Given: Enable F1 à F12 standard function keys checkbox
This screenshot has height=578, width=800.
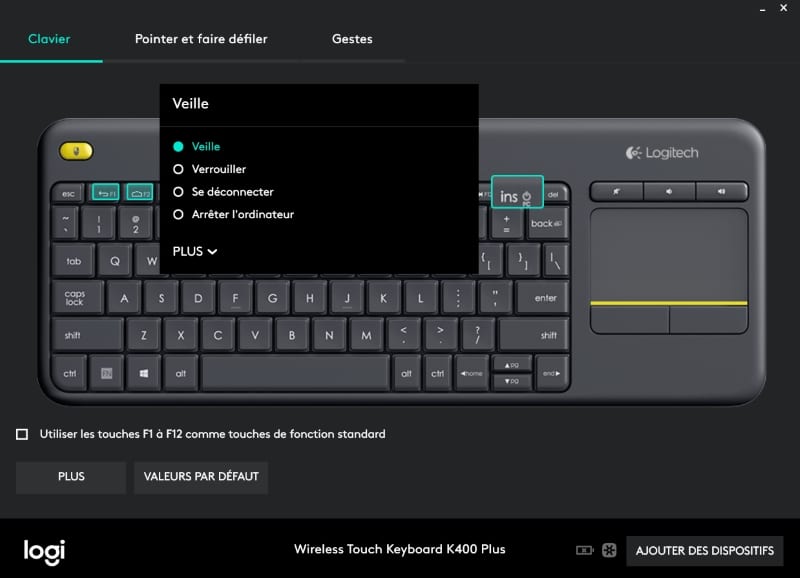Looking at the screenshot, I should [x=22, y=434].
